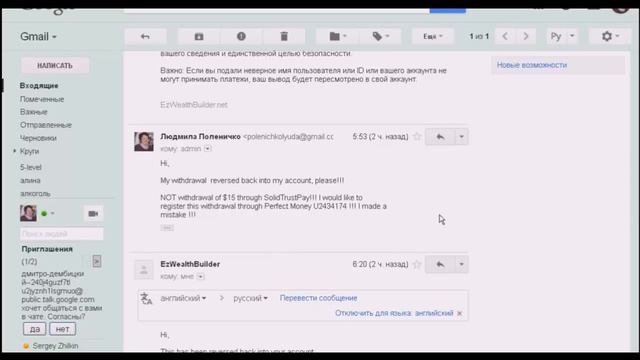Close the translation bar with x
The width and height of the screenshot is (640, 360).
[460, 313]
